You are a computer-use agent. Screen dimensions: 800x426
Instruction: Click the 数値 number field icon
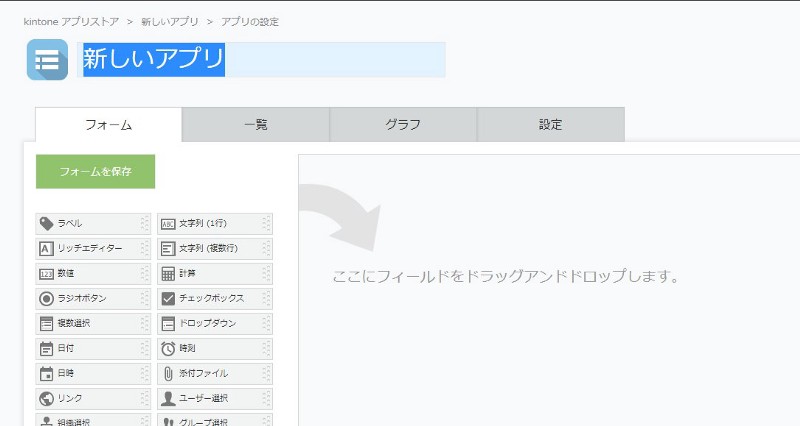[x=46, y=274]
